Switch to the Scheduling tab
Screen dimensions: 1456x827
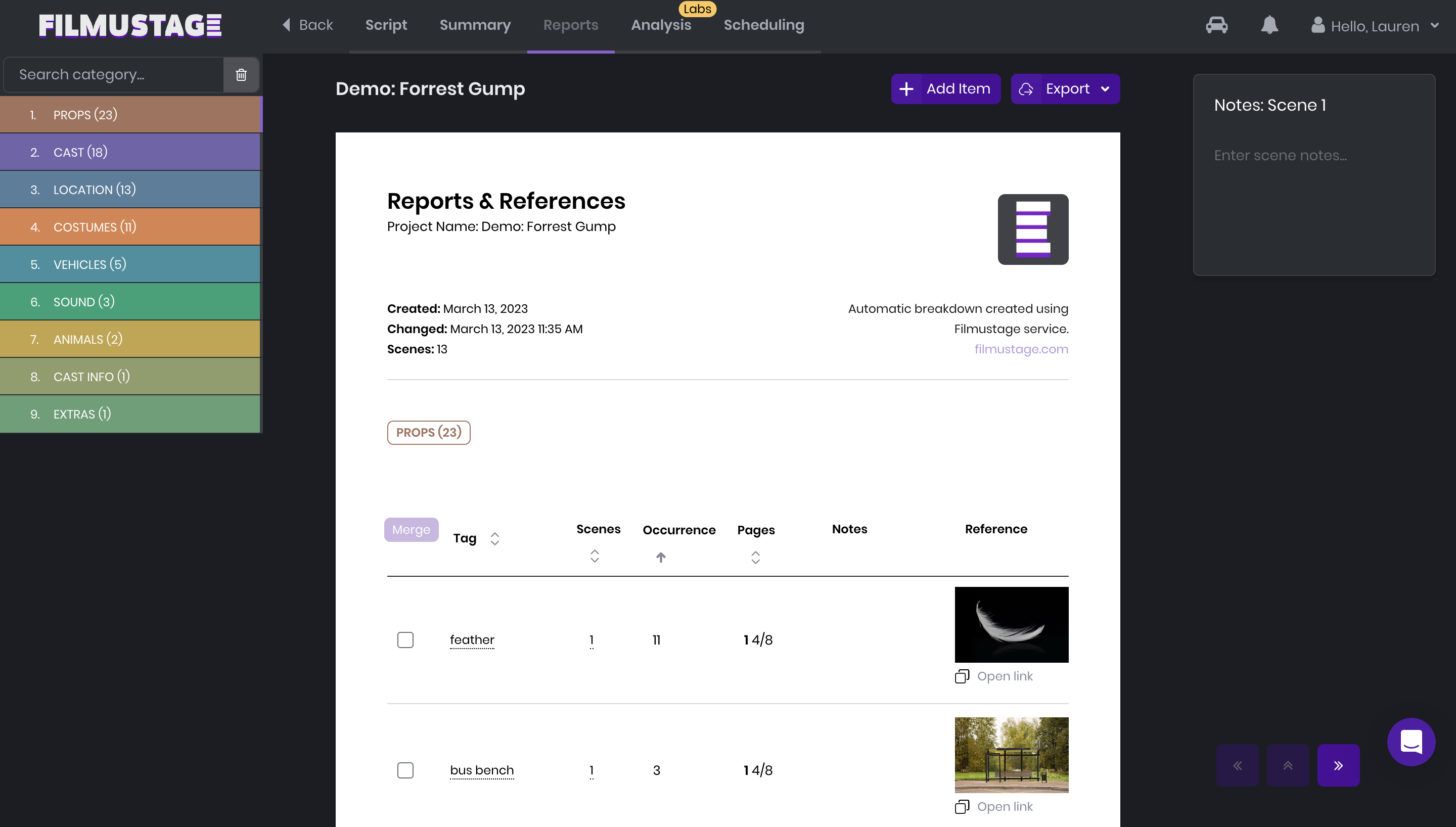[763, 25]
